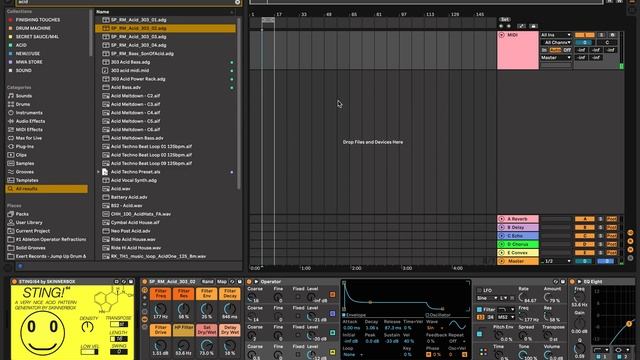This screenshot has width=640, height=360.
Task: Expand Acid Techno Preset.als in browser
Action: 98,172
